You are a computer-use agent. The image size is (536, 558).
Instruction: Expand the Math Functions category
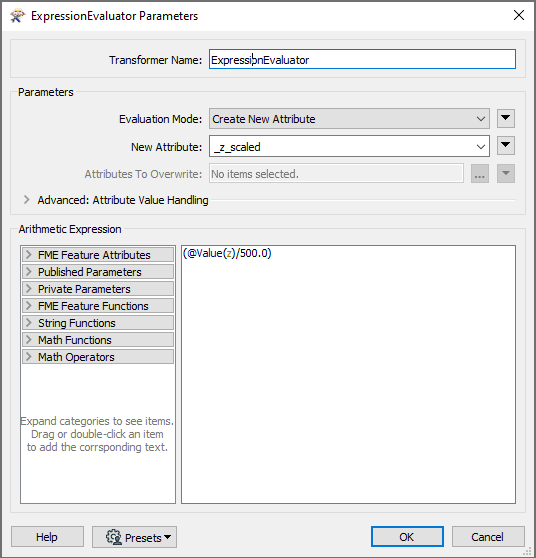pos(98,340)
